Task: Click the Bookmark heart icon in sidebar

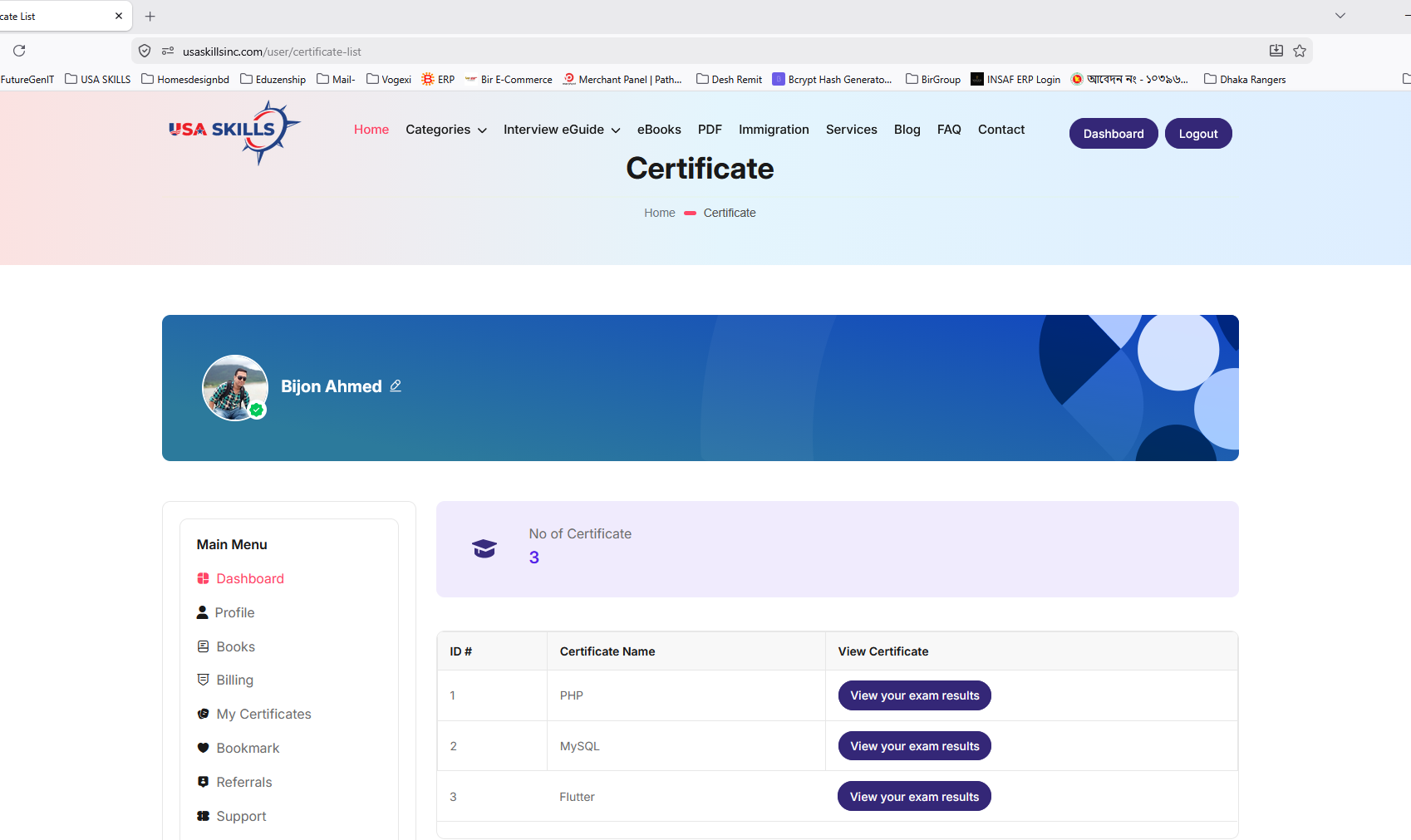Action: click(203, 748)
